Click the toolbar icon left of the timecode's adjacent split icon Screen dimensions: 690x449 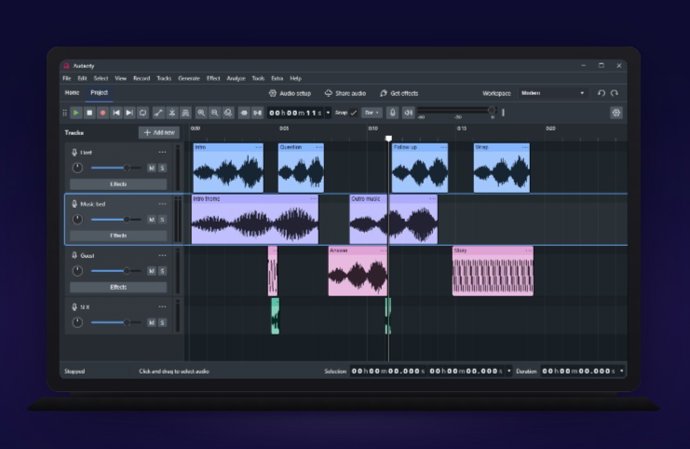click(x=244, y=113)
